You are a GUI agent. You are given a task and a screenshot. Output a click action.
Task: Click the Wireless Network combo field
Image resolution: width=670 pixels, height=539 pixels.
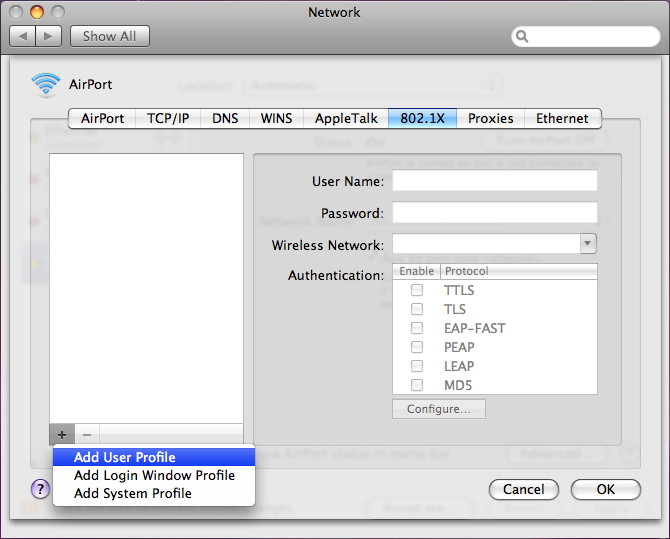click(487, 244)
